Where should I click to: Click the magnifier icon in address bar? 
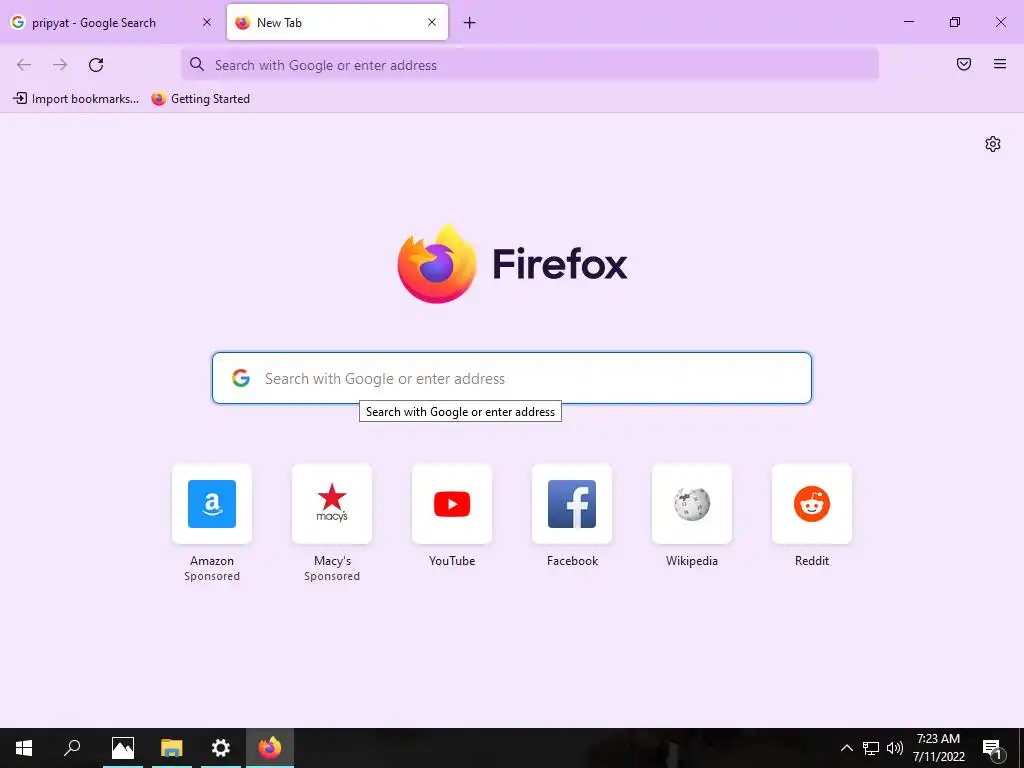tap(197, 64)
